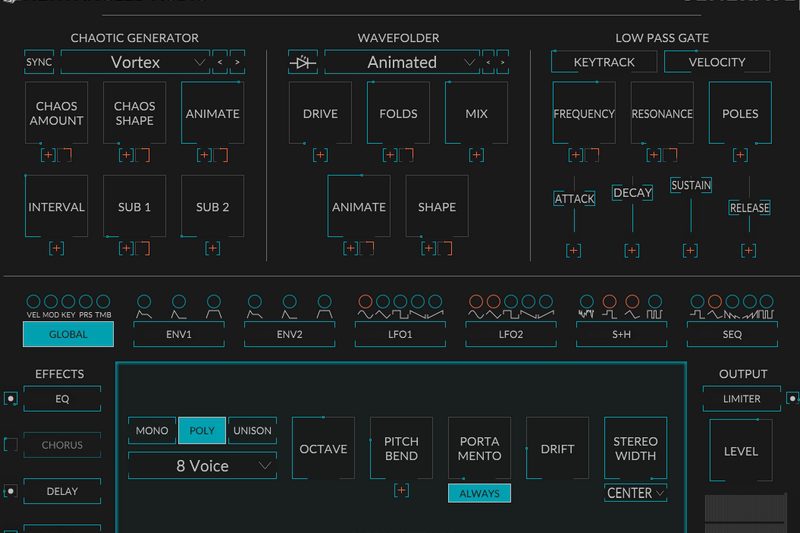Click the POLY voice mode button
Screen dimensions: 800x533
click(202, 430)
